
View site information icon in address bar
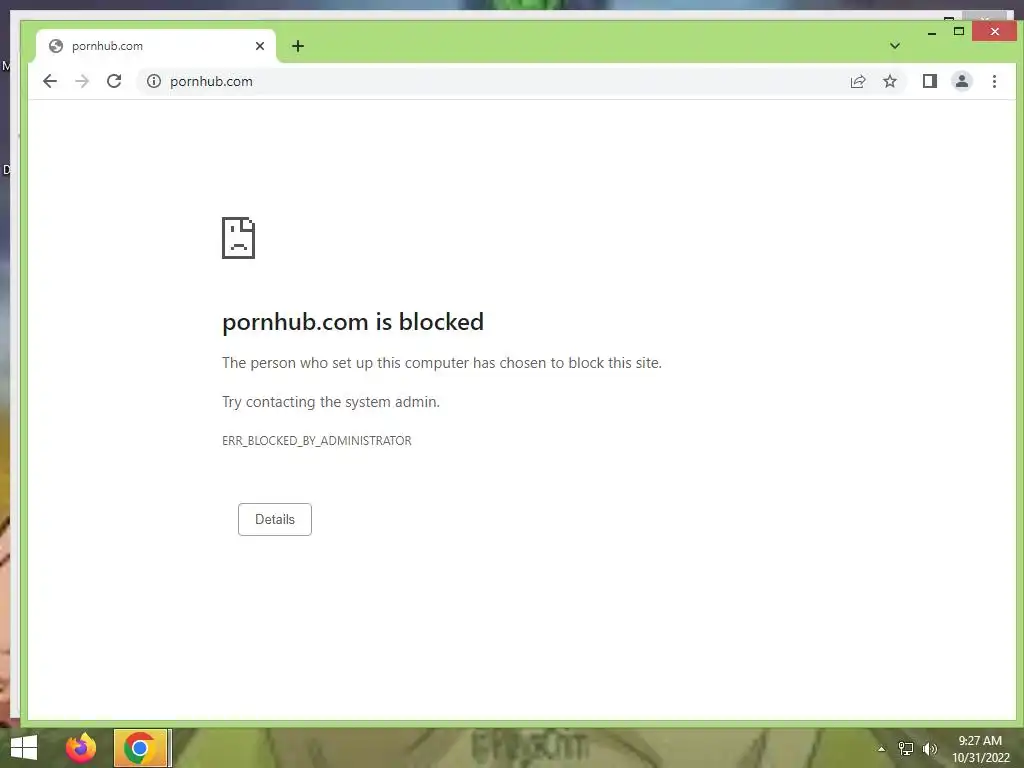[x=153, y=81]
